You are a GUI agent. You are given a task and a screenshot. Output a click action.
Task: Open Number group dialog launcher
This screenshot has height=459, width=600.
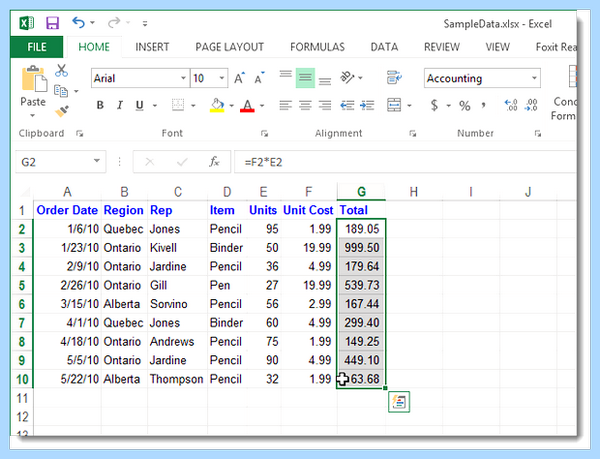pyautogui.click(x=538, y=133)
